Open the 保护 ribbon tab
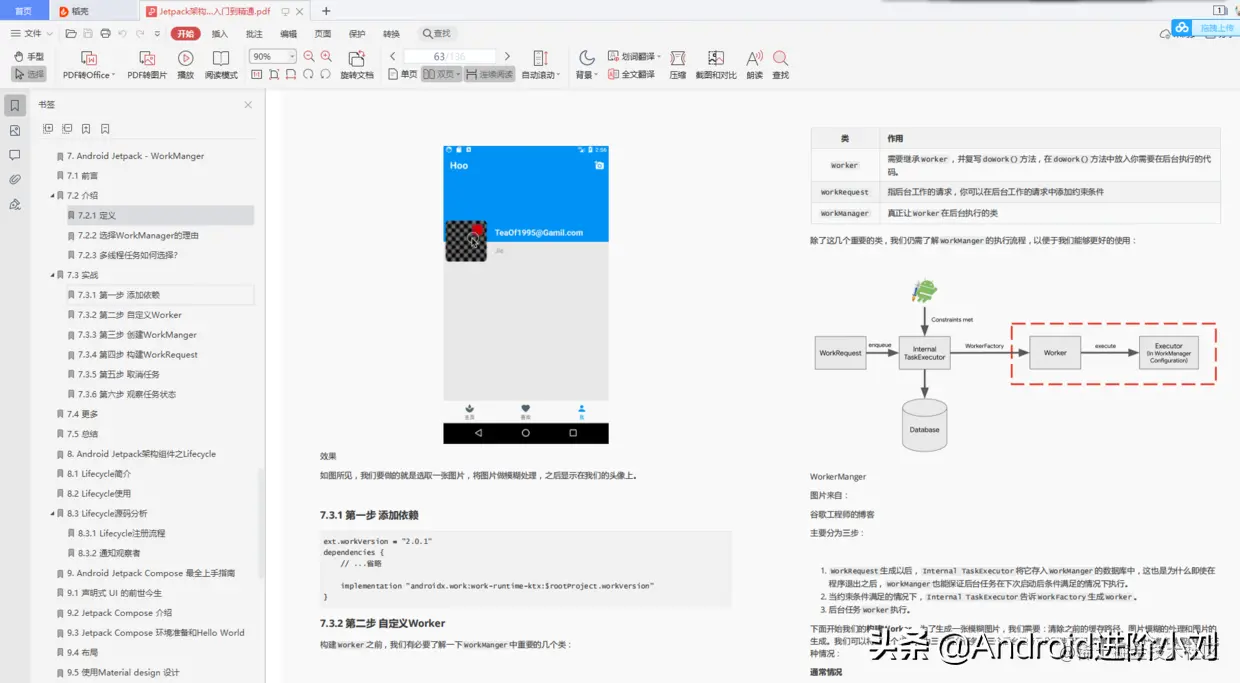Screen dimensions: 1240x683 coord(357,34)
